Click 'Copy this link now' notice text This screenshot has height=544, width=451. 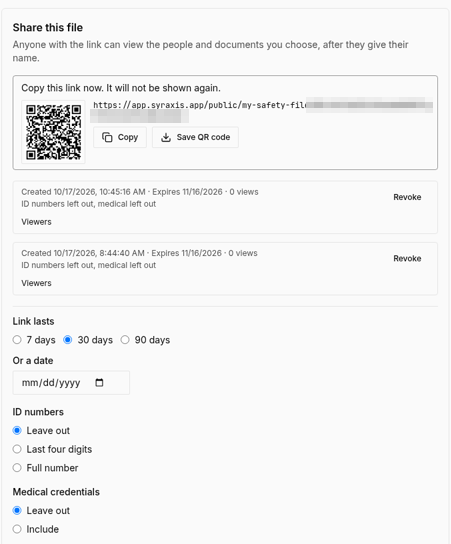[121, 88]
